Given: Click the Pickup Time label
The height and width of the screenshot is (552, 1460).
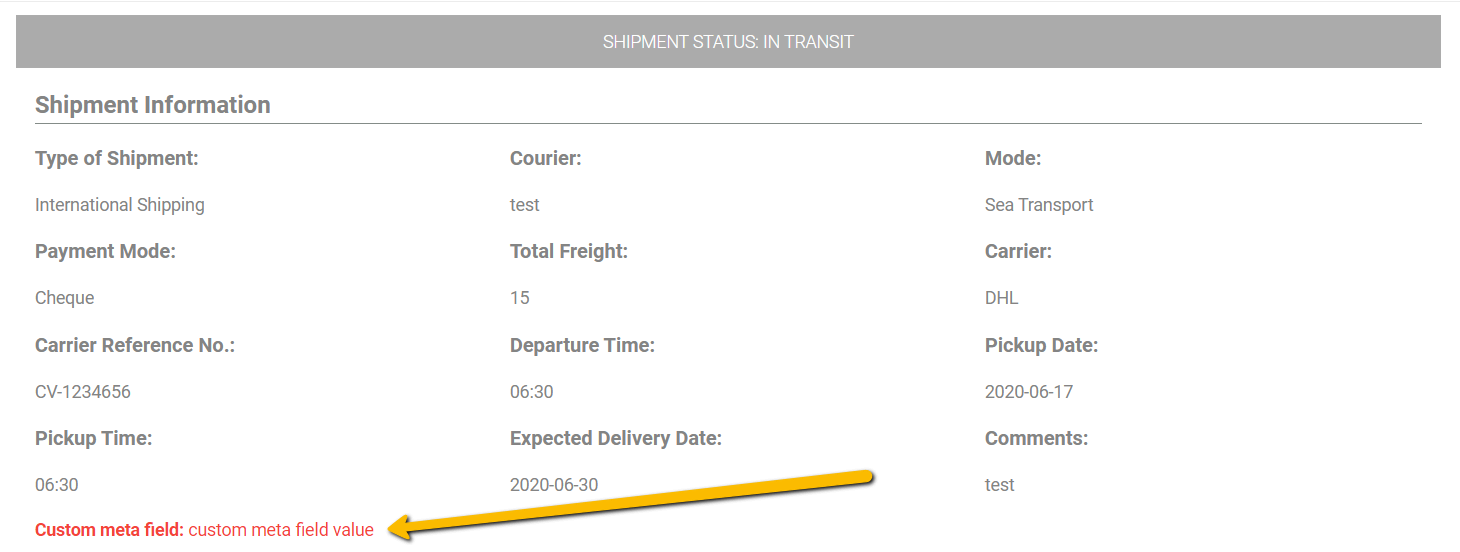Looking at the screenshot, I should click(x=94, y=438).
